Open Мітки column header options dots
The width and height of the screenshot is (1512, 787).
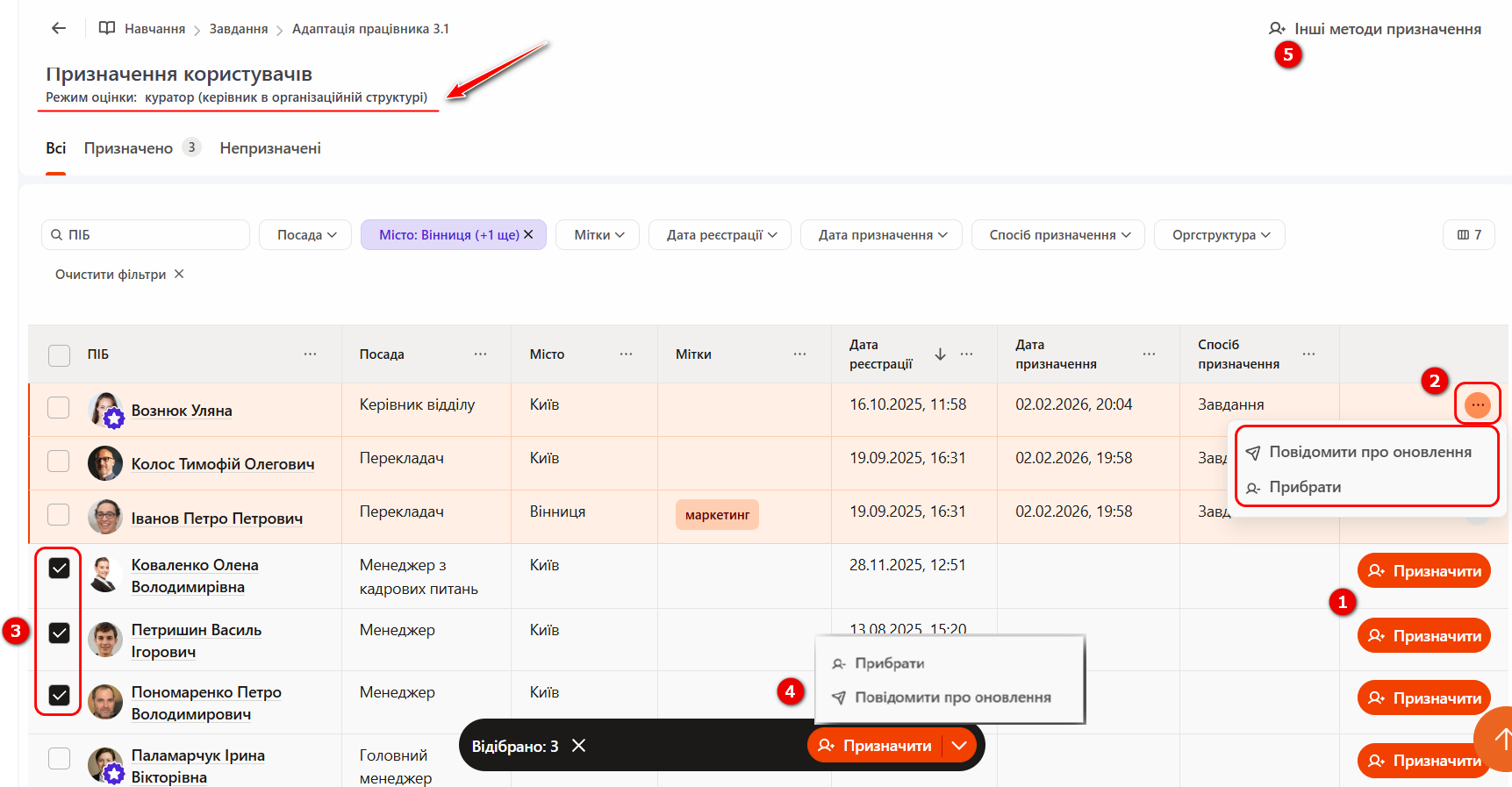coord(799,354)
